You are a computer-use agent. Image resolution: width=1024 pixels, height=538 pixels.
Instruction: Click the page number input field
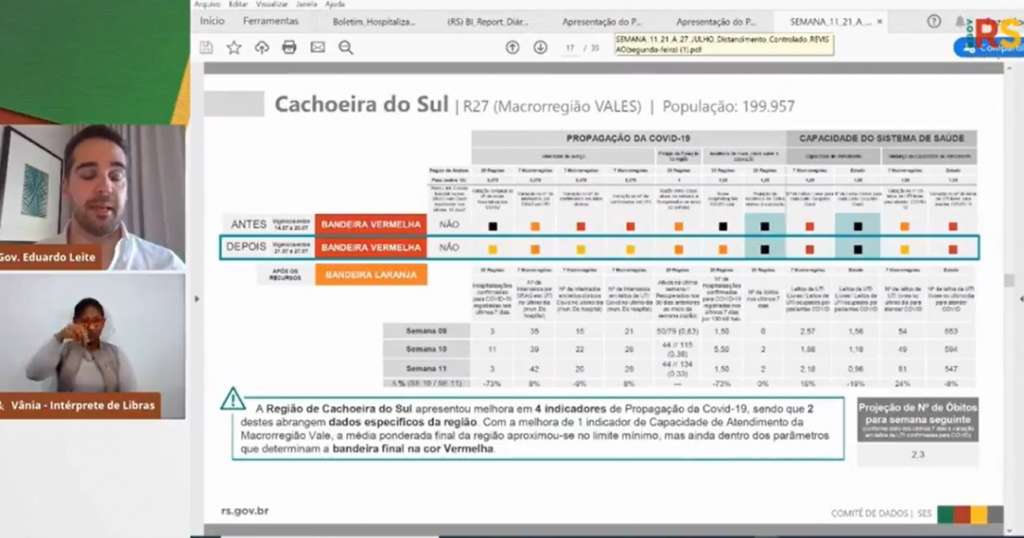pyautogui.click(x=571, y=47)
